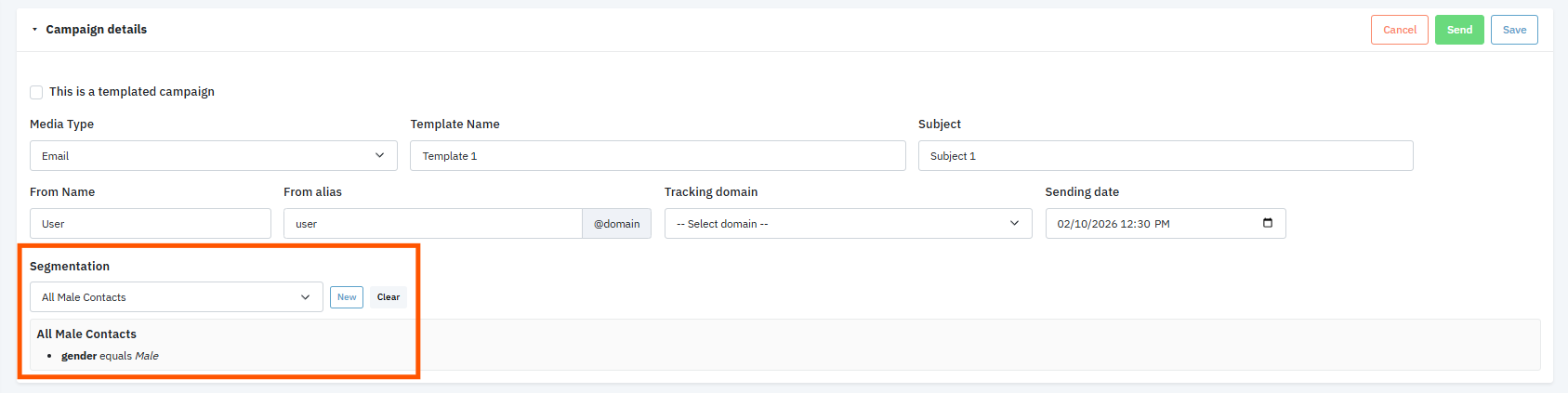The image size is (1568, 393).
Task: Clear the selected segmentation
Action: click(389, 297)
